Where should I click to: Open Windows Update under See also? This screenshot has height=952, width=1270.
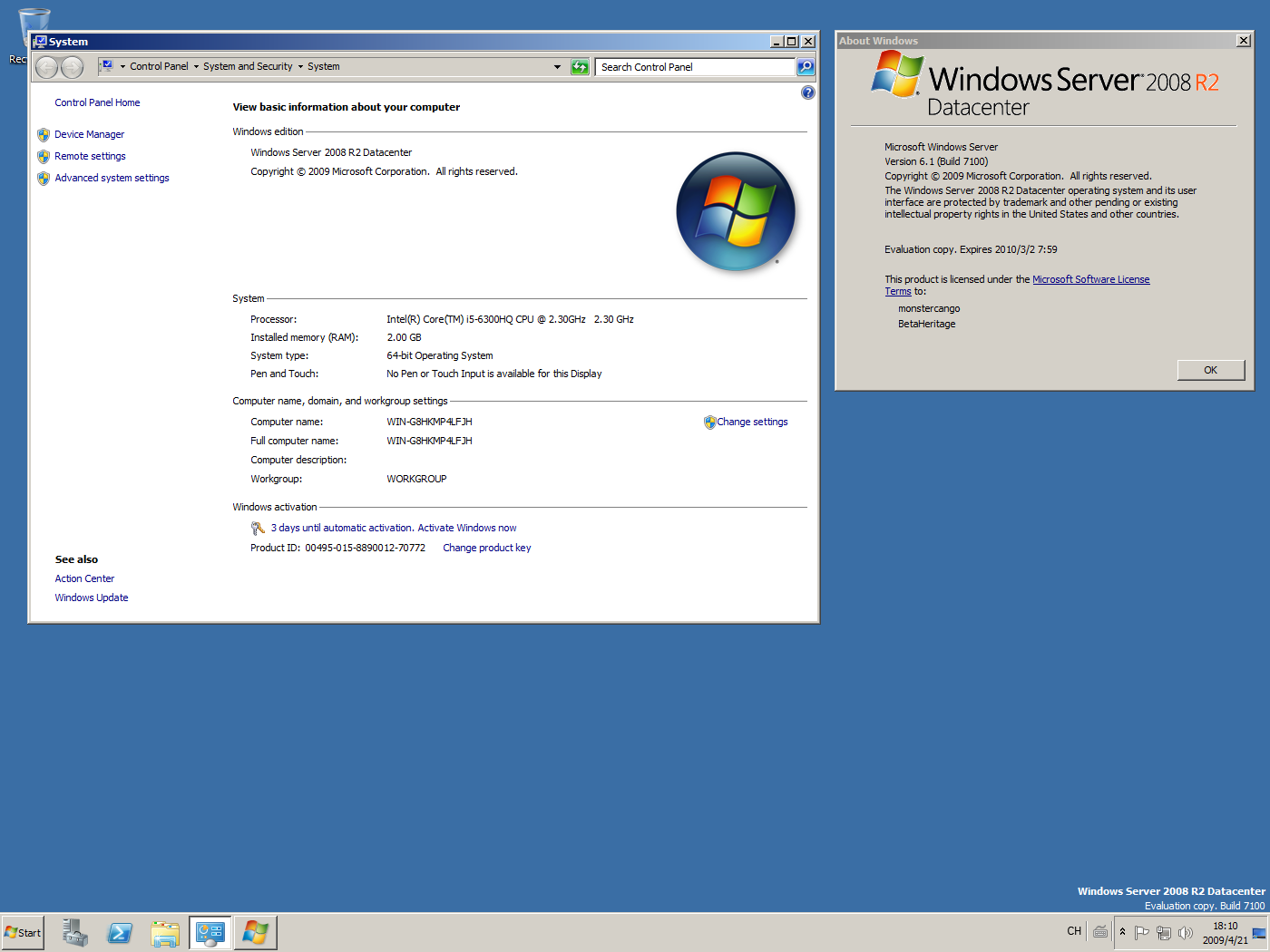pos(92,597)
